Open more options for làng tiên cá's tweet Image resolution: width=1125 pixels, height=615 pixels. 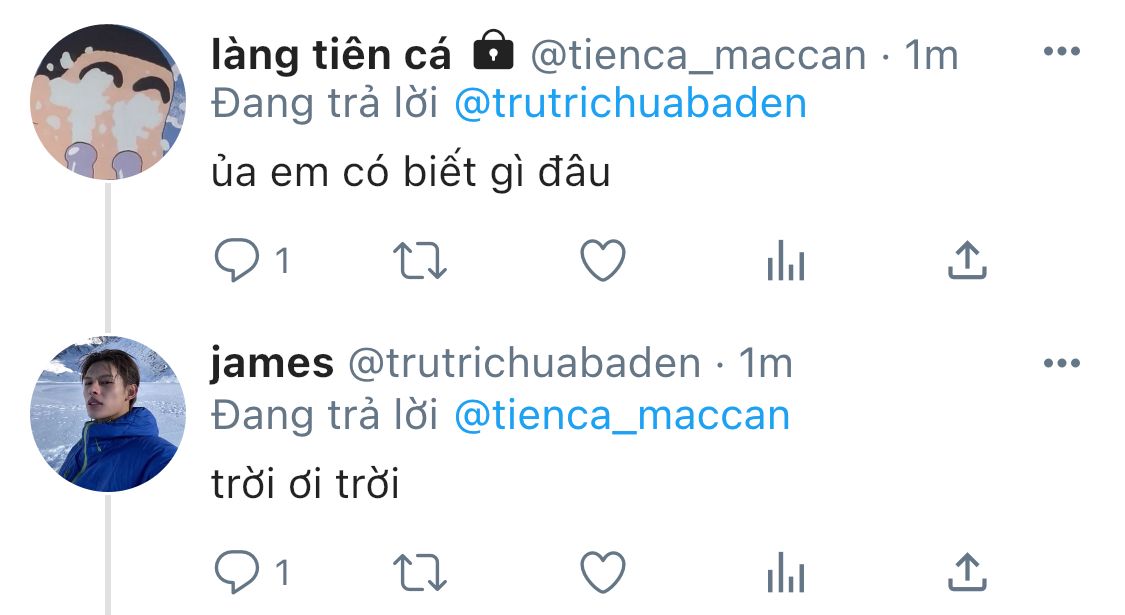[x=1061, y=52]
